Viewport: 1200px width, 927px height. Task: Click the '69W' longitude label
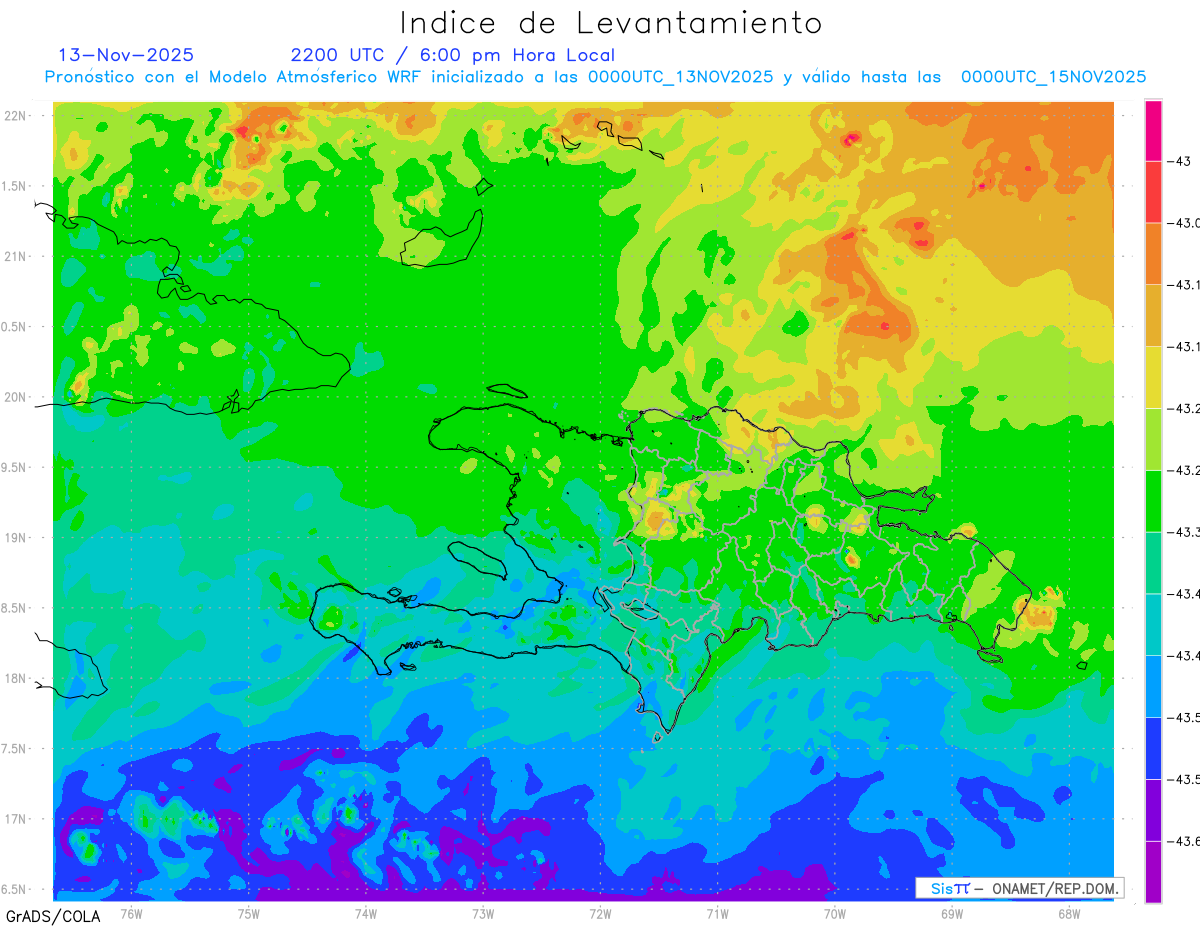point(952,913)
